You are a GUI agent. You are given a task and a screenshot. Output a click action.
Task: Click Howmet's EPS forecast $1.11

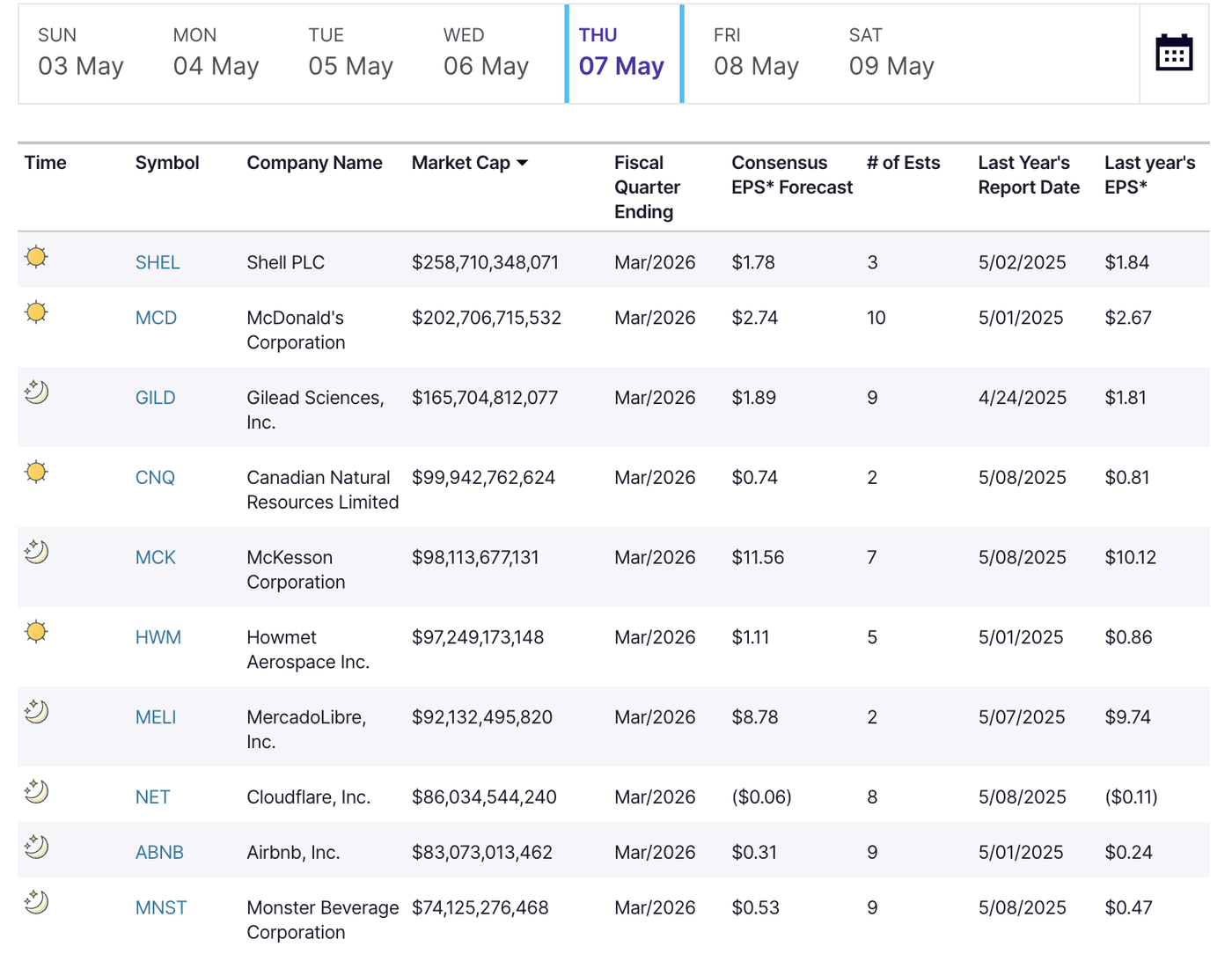pos(751,638)
